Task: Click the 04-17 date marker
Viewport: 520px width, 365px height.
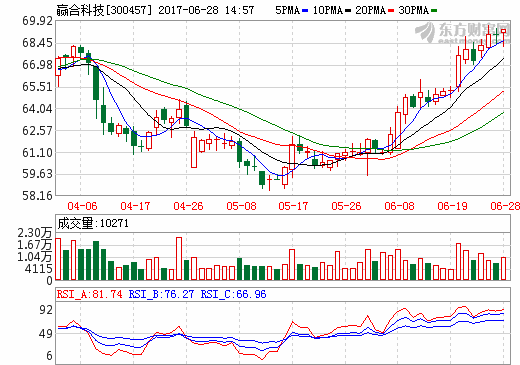Action: [x=135, y=206]
